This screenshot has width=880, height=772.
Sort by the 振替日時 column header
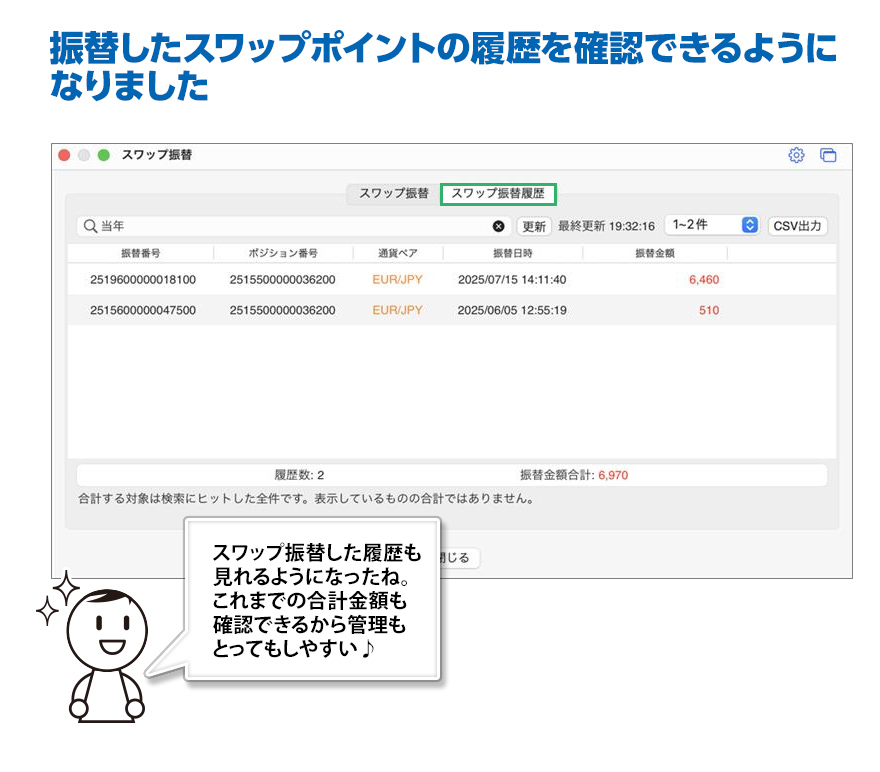tap(512, 253)
